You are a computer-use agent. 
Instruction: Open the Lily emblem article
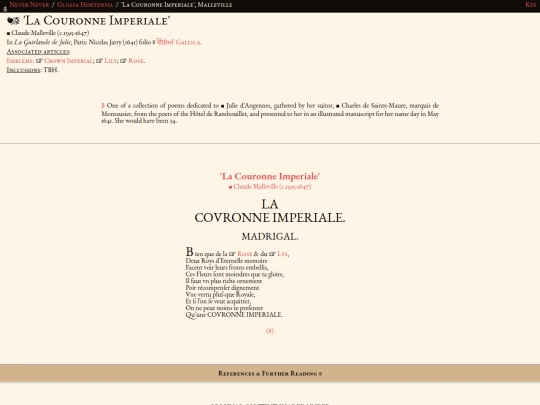coord(111,61)
